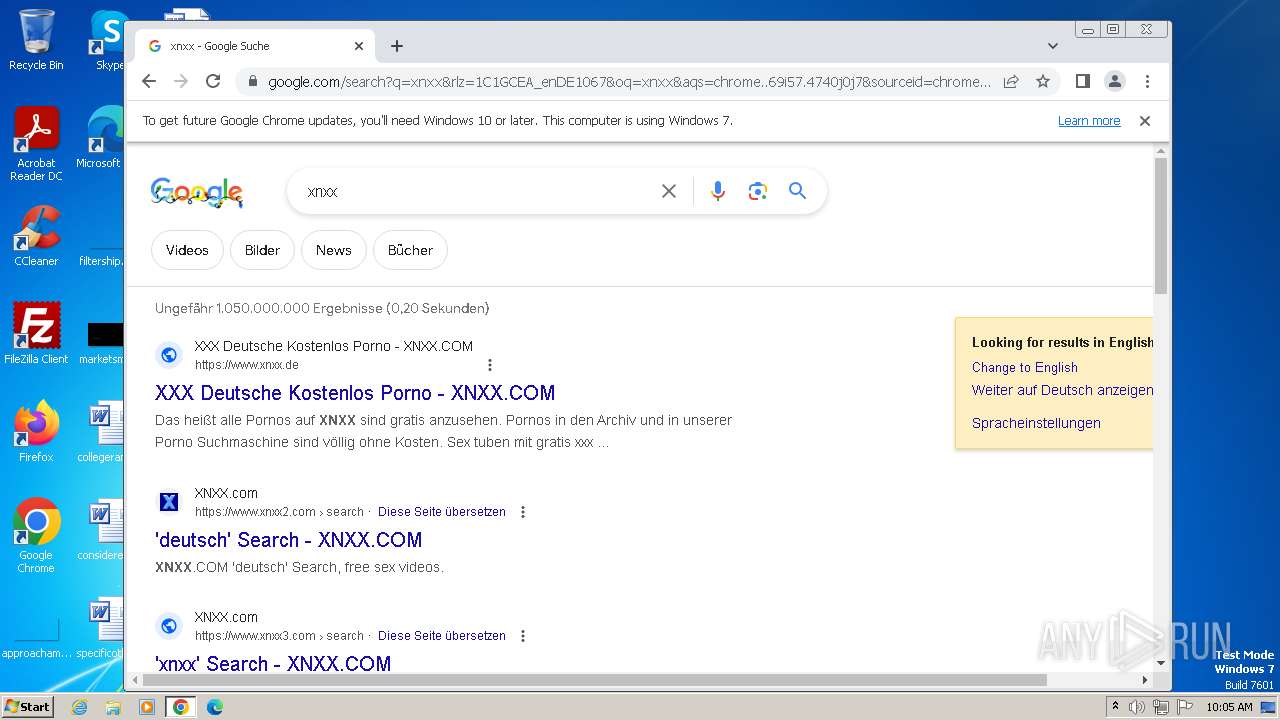Viewport: 1280px width, 720px height.
Task: Select the News filter chip
Action: 334,250
